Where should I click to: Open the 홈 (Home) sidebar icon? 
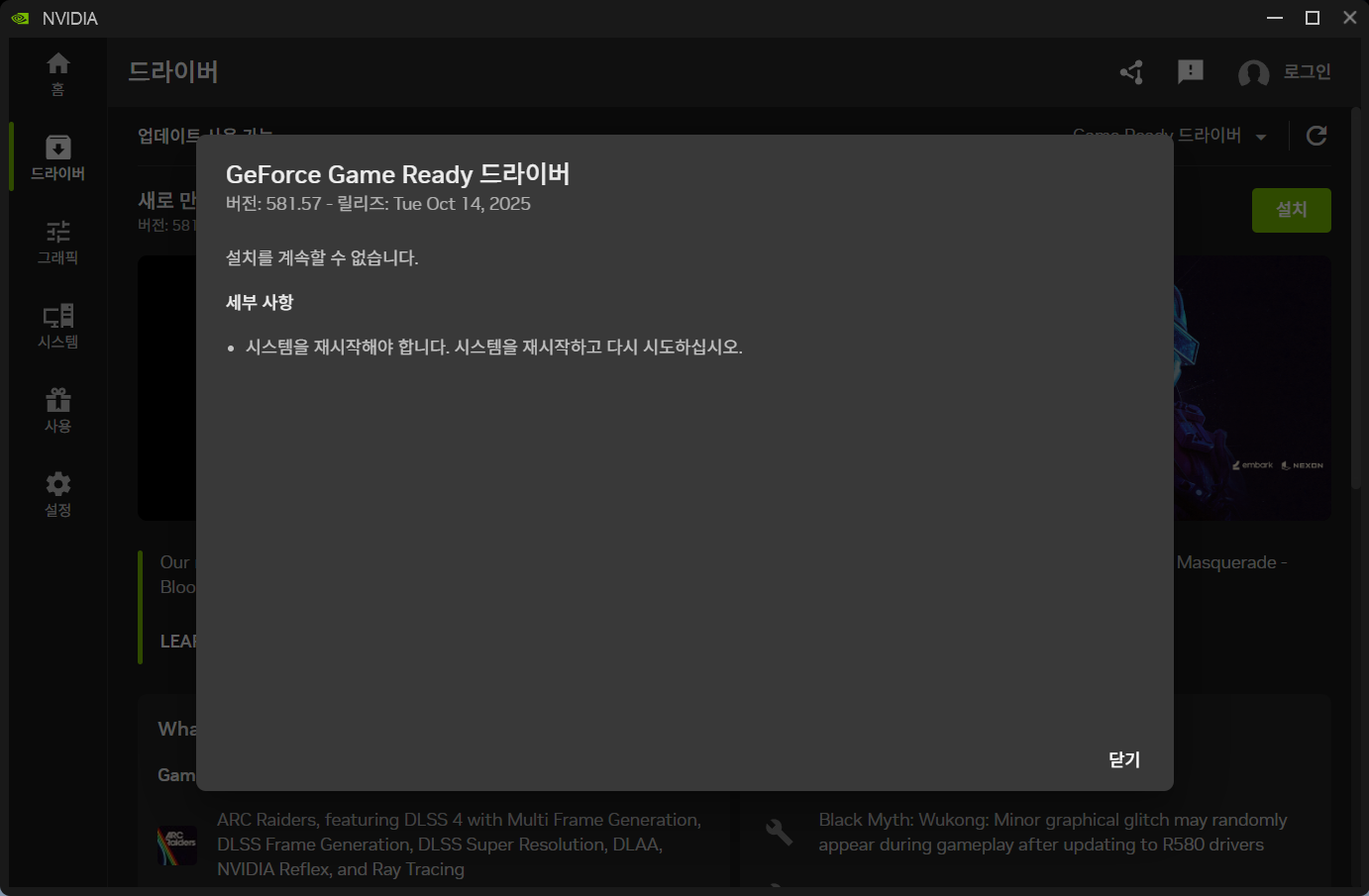pos(57,74)
